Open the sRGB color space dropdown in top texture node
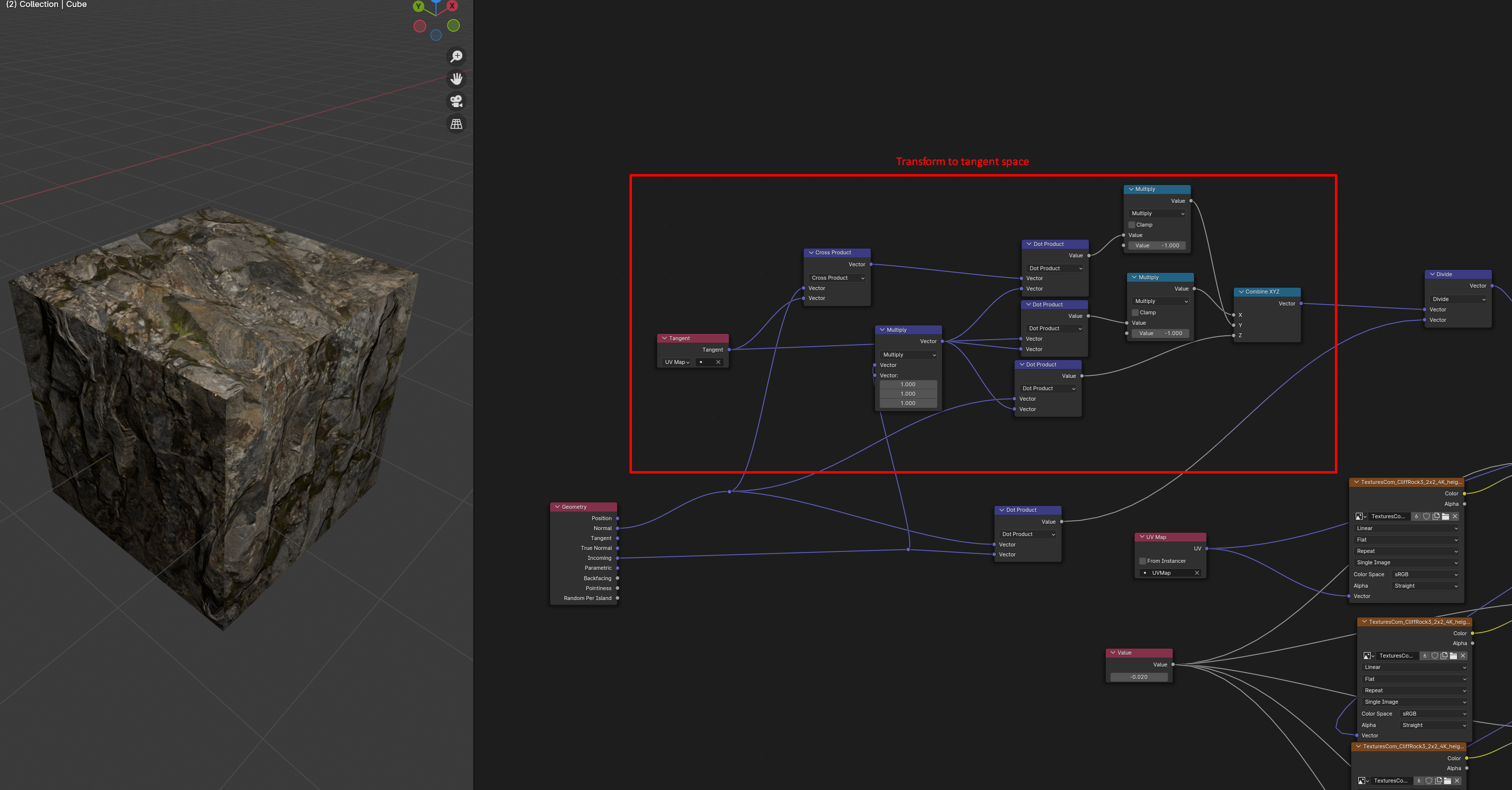Viewport: 1512px width, 790px height. [1426, 575]
